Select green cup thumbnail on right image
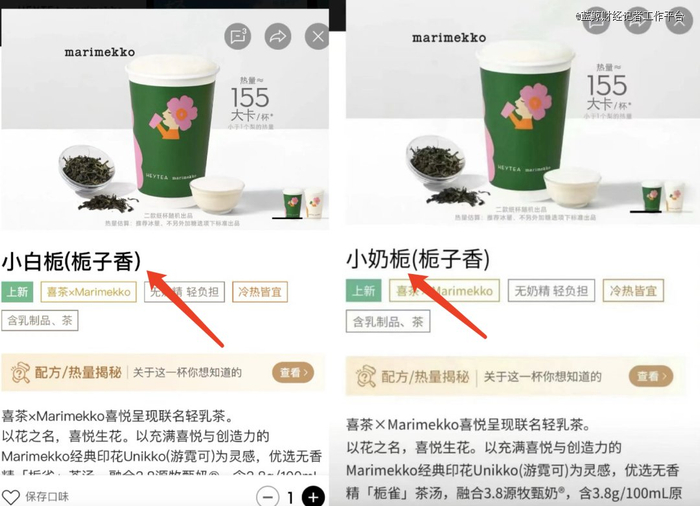Image resolution: width=700 pixels, height=506 pixels. (x=651, y=196)
